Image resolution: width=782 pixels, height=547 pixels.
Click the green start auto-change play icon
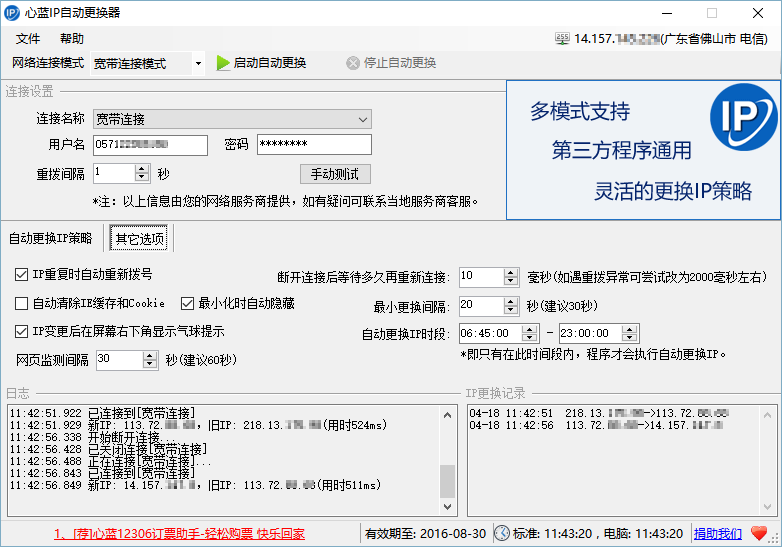tap(223, 63)
